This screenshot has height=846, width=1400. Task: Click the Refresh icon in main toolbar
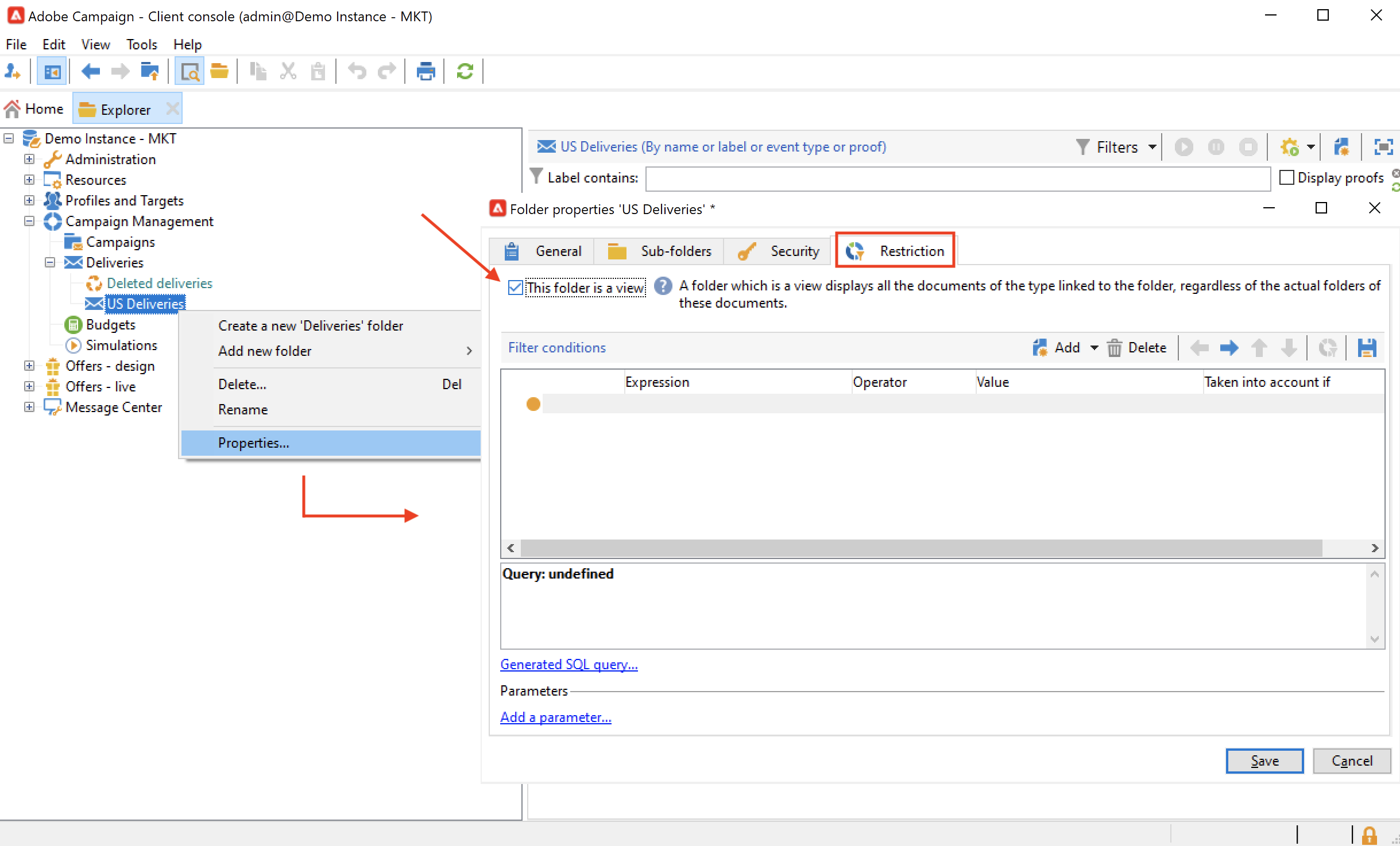click(x=465, y=72)
